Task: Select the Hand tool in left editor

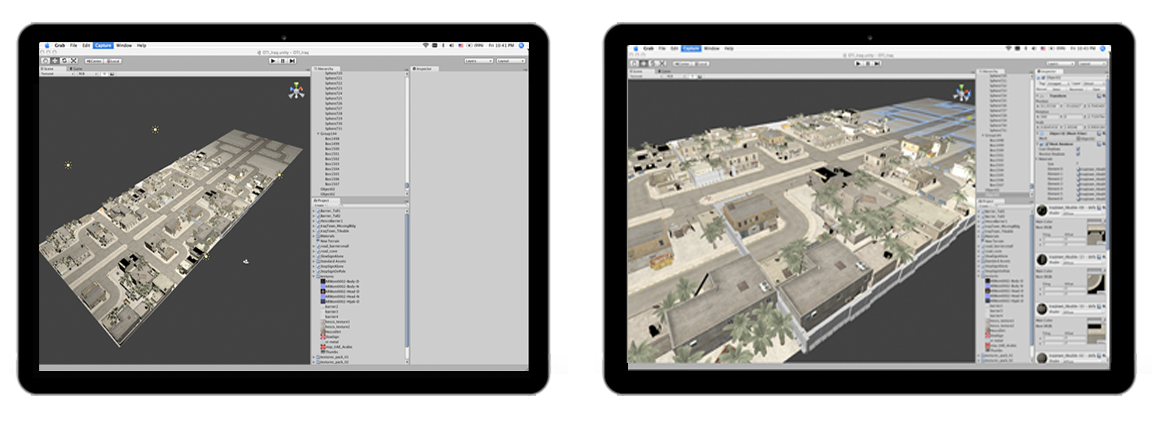Action: click(x=45, y=61)
